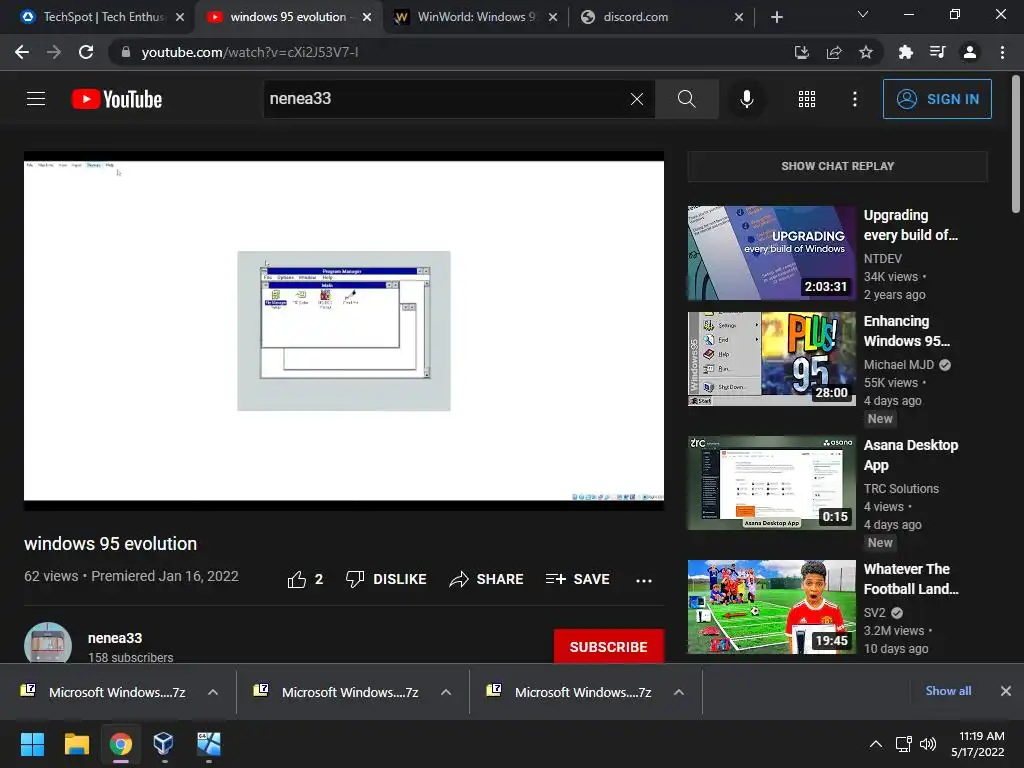The height and width of the screenshot is (768, 1024).
Task: Expand options for second downloaded 7z file
Action: tap(446, 692)
